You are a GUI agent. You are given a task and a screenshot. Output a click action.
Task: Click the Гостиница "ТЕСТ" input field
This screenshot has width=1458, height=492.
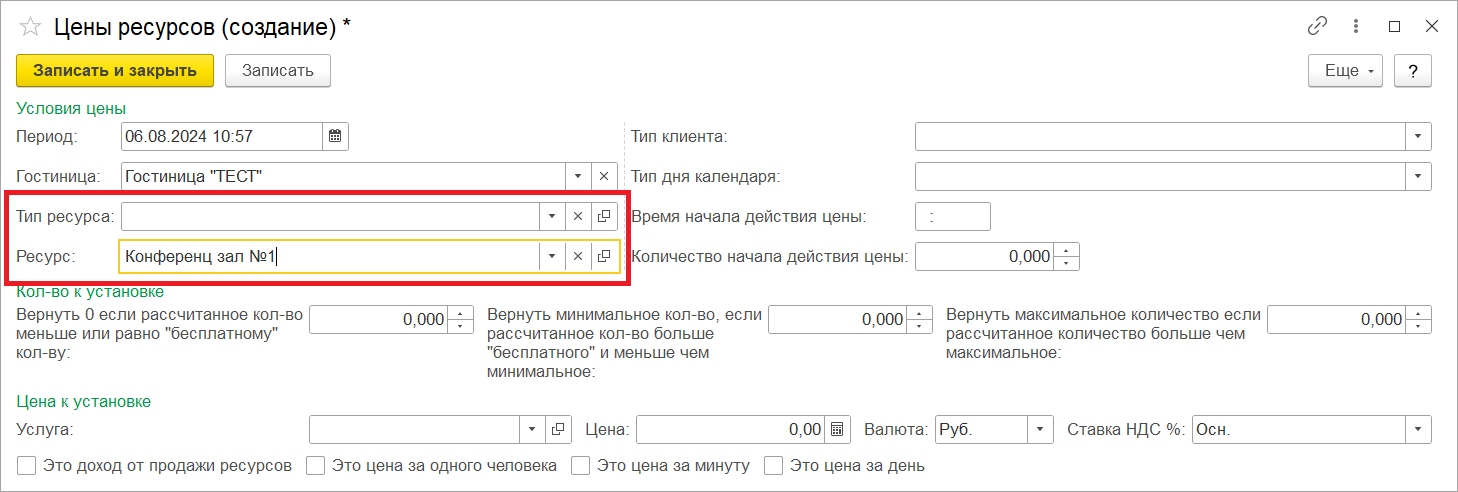(343, 176)
